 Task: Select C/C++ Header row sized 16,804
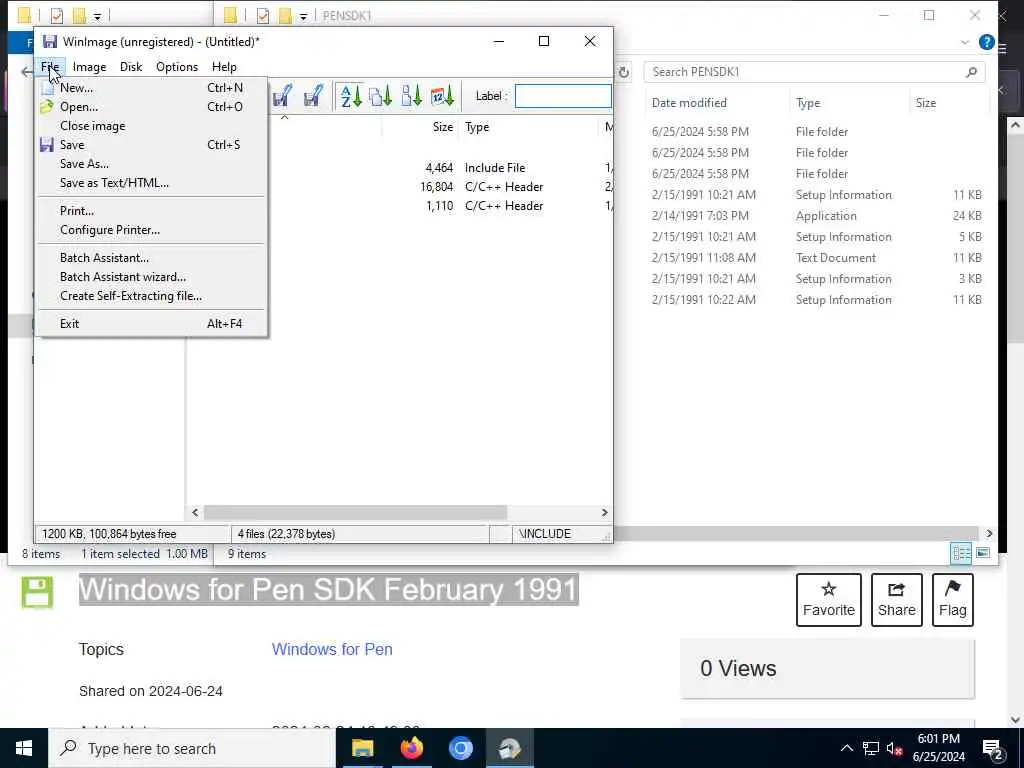(400, 187)
